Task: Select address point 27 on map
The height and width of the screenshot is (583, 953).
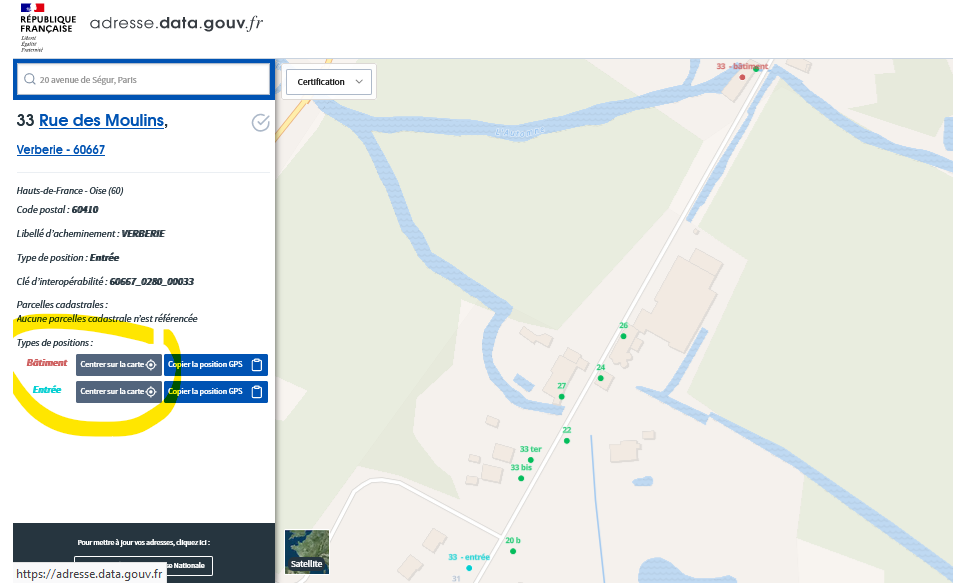Action: (x=562, y=396)
